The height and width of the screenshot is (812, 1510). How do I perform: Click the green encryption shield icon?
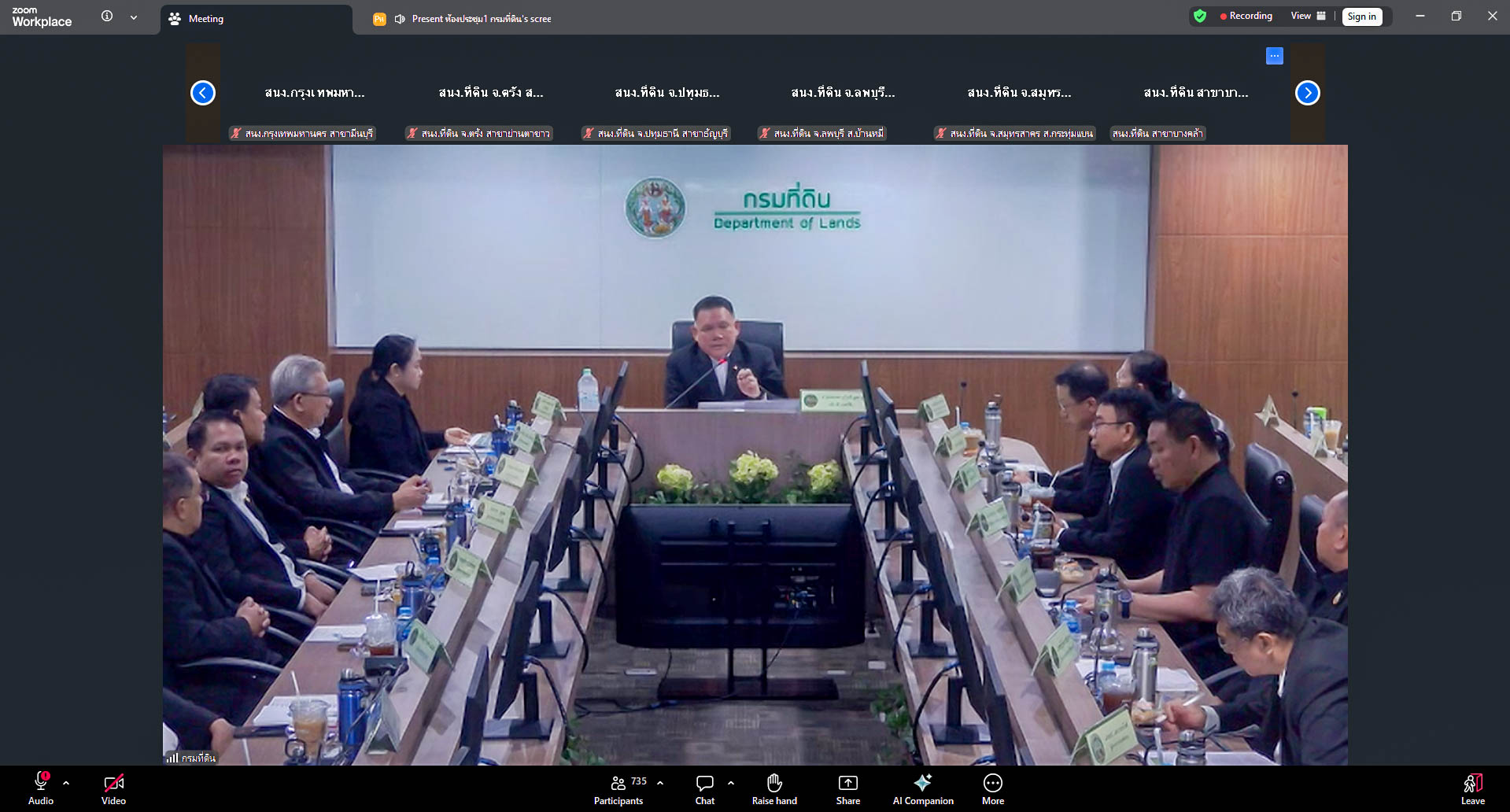(1199, 17)
